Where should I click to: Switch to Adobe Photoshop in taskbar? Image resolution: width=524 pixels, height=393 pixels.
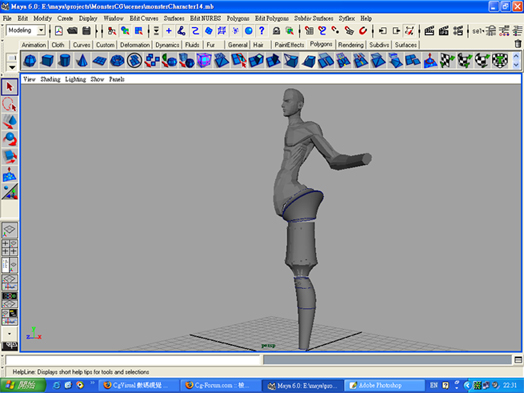point(384,385)
